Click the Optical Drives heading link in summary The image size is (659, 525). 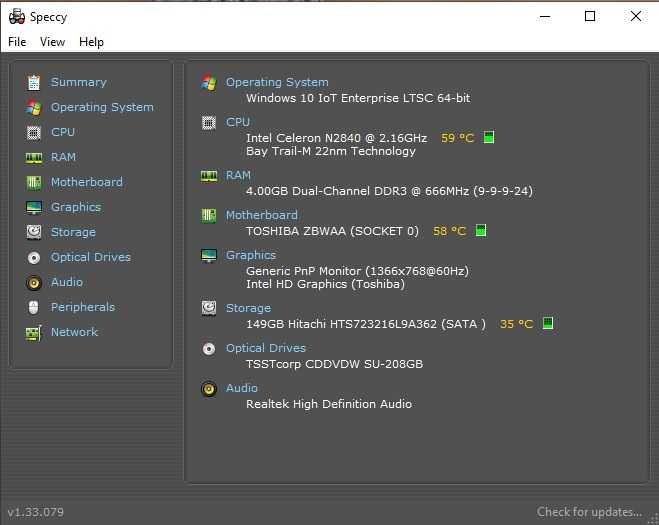pyautogui.click(x=266, y=348)
